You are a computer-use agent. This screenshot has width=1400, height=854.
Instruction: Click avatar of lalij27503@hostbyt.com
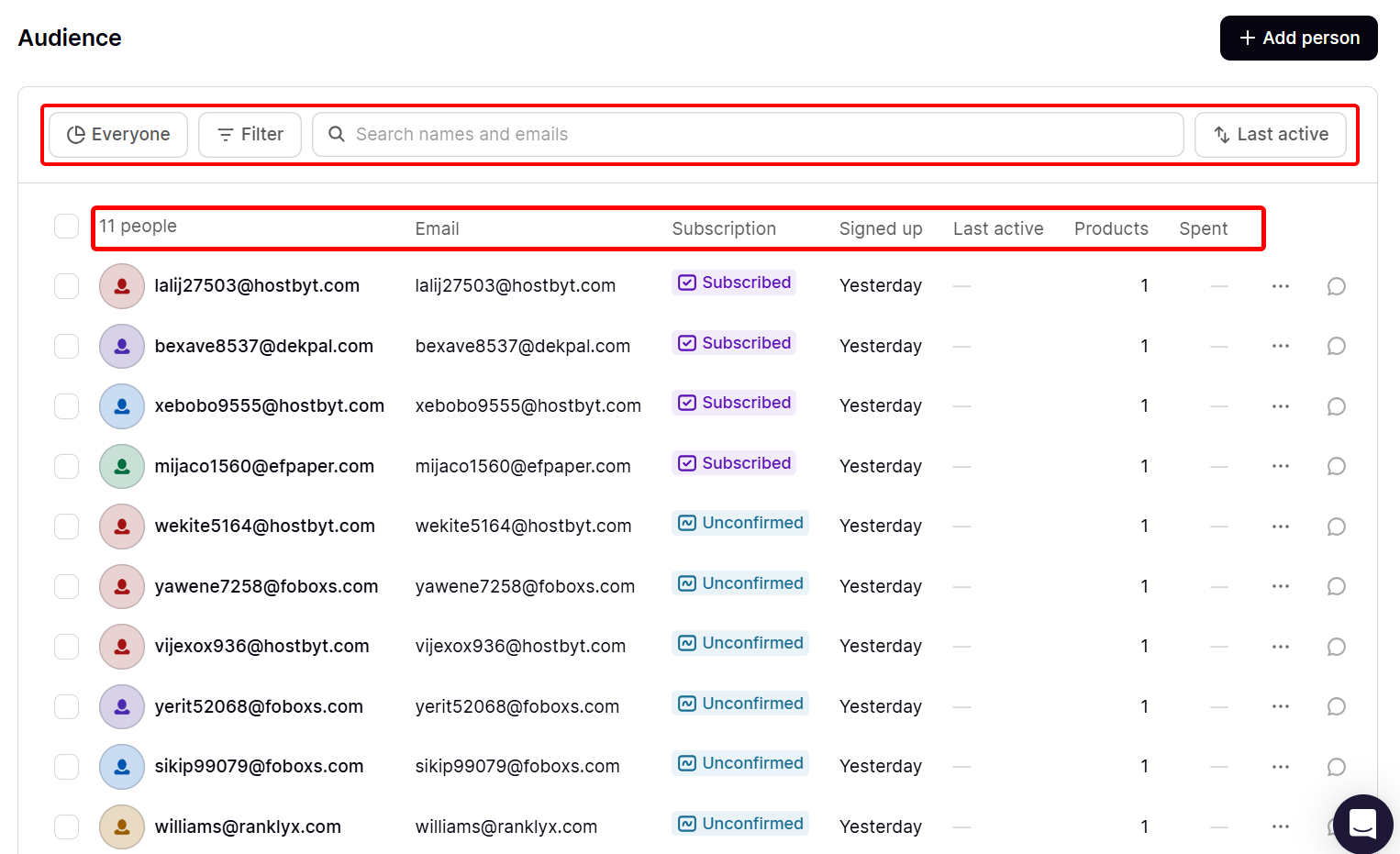(122, 286)
